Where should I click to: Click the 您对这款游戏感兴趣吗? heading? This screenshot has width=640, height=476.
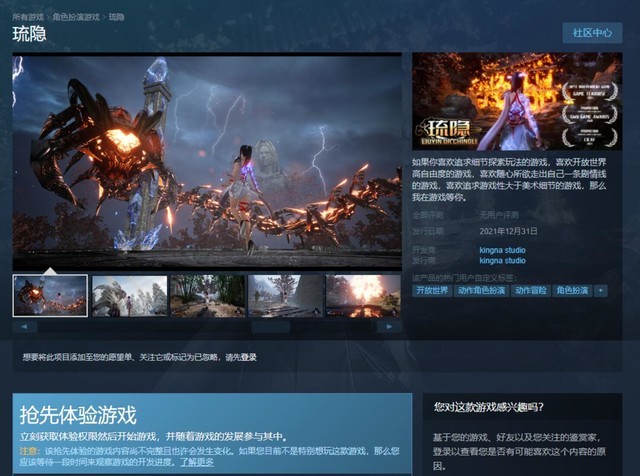(489, 407)
